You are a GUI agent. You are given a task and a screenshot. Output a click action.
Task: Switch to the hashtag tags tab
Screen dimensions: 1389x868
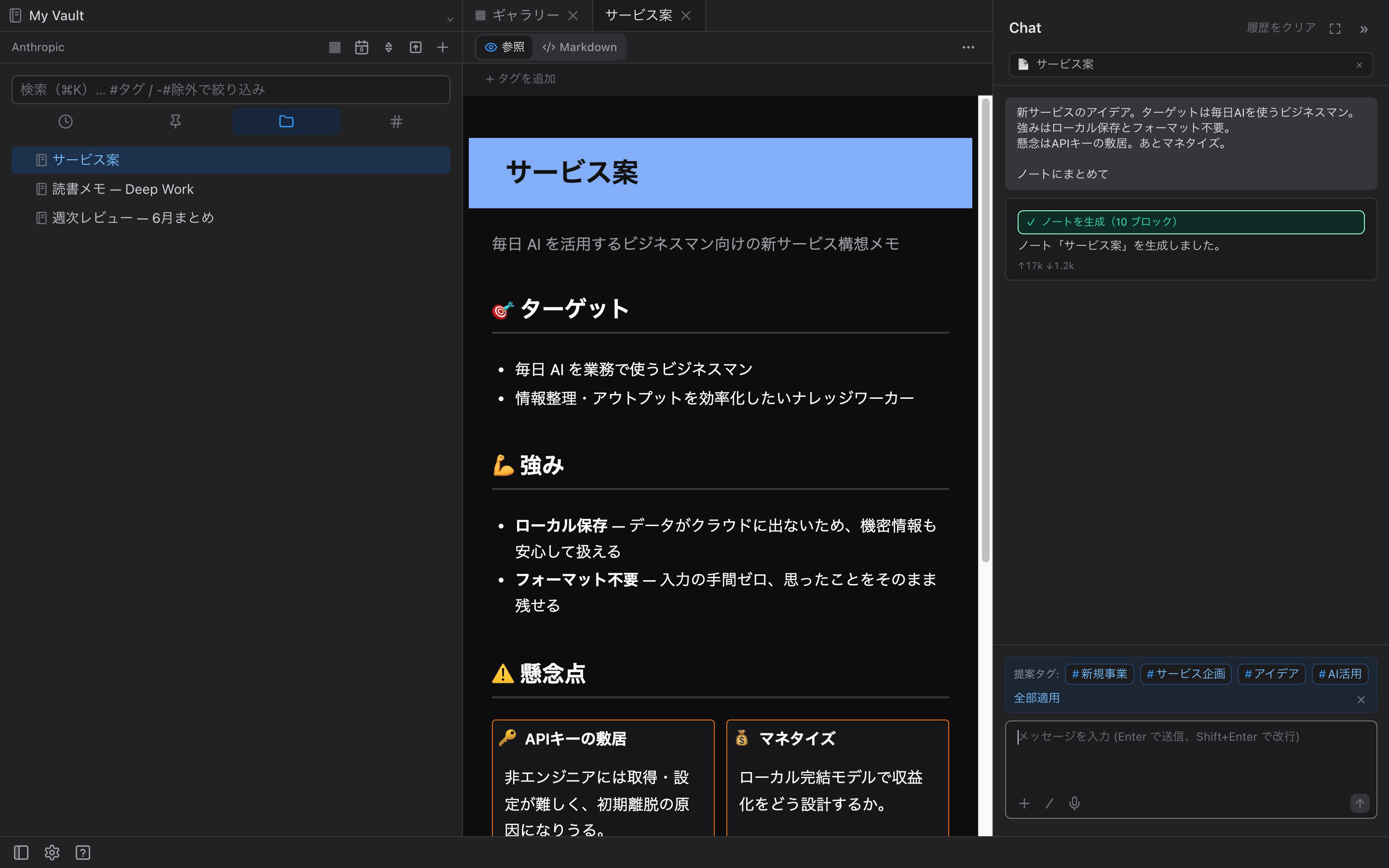click(396, 121)
